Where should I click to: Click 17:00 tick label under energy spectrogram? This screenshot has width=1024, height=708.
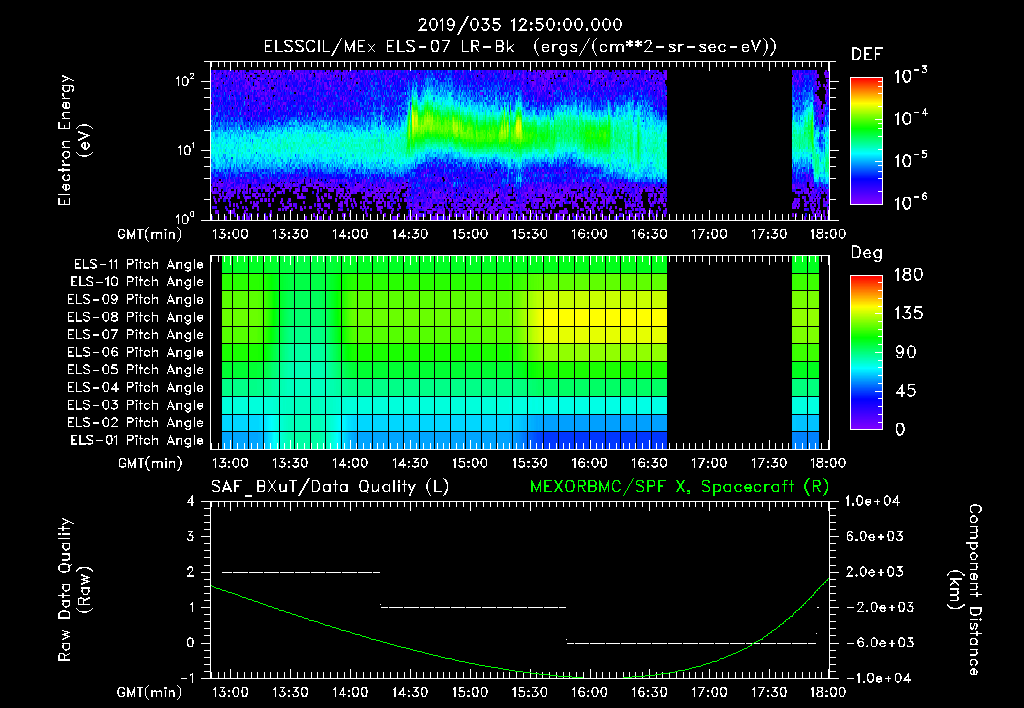(709, 234)
